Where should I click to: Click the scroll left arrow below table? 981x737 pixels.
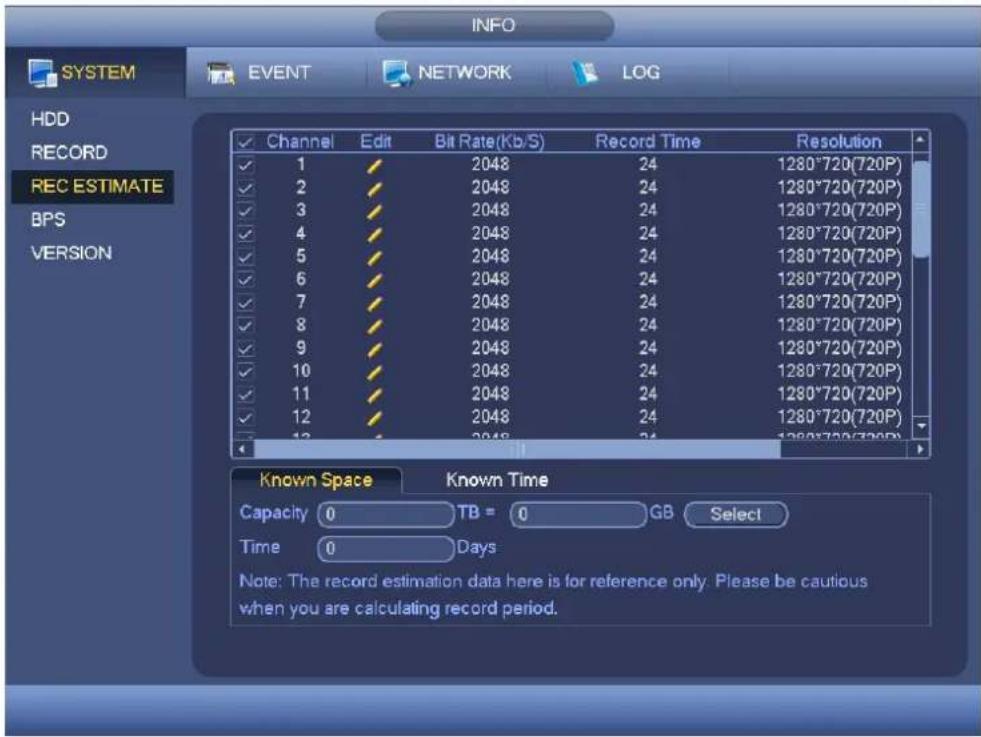coord(243,449)
